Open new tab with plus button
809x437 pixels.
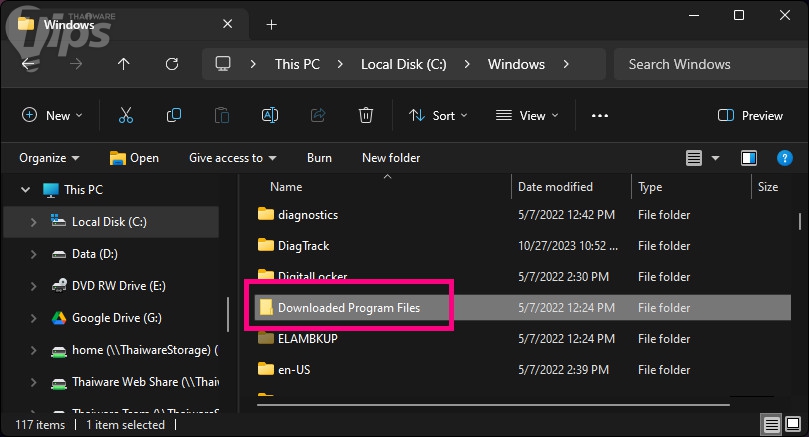[272, 24]
